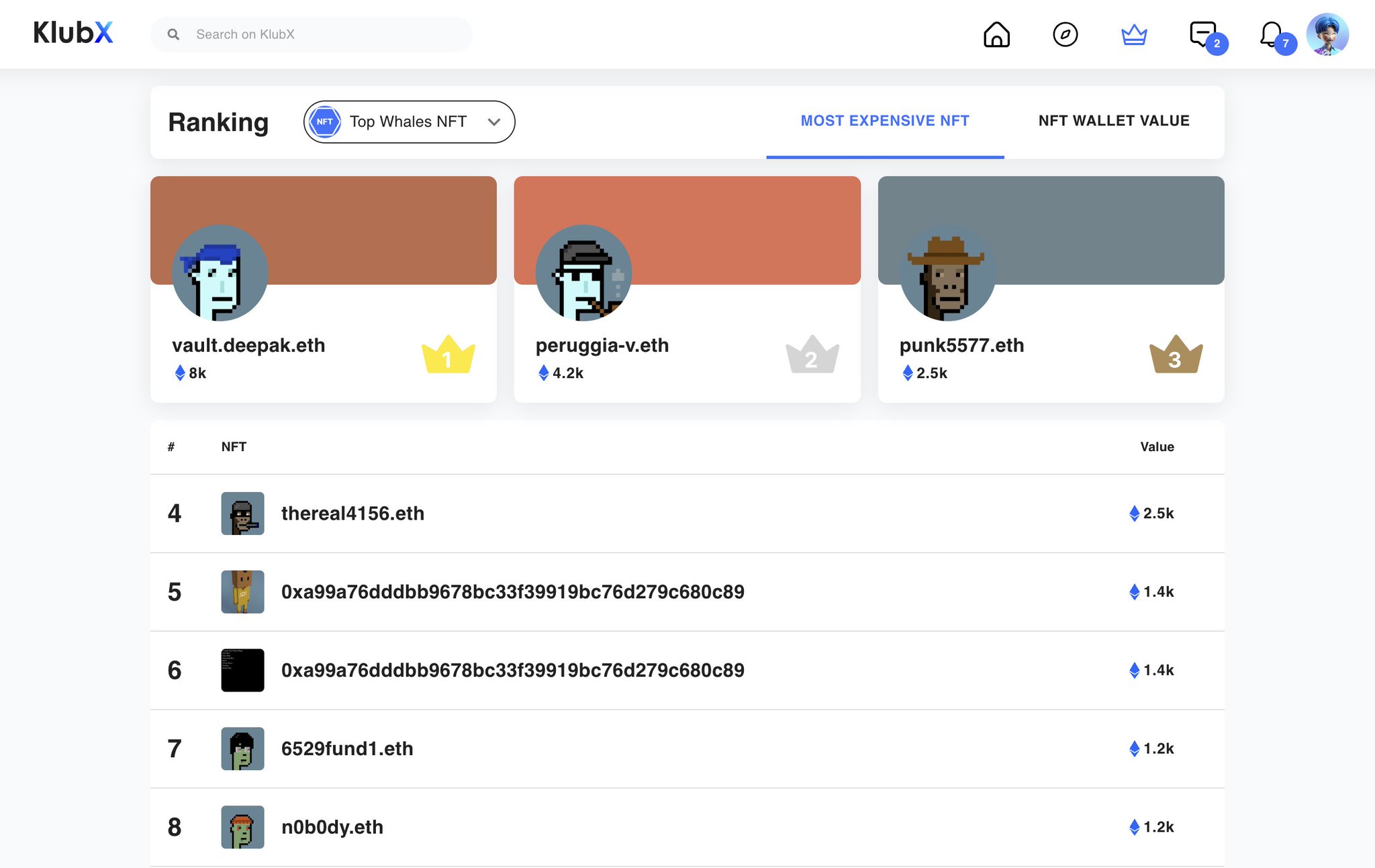Open 6529fund1.eth NFT thumbnail
The height and width of the screenshot is (868, 1375).
coord(242,749)
